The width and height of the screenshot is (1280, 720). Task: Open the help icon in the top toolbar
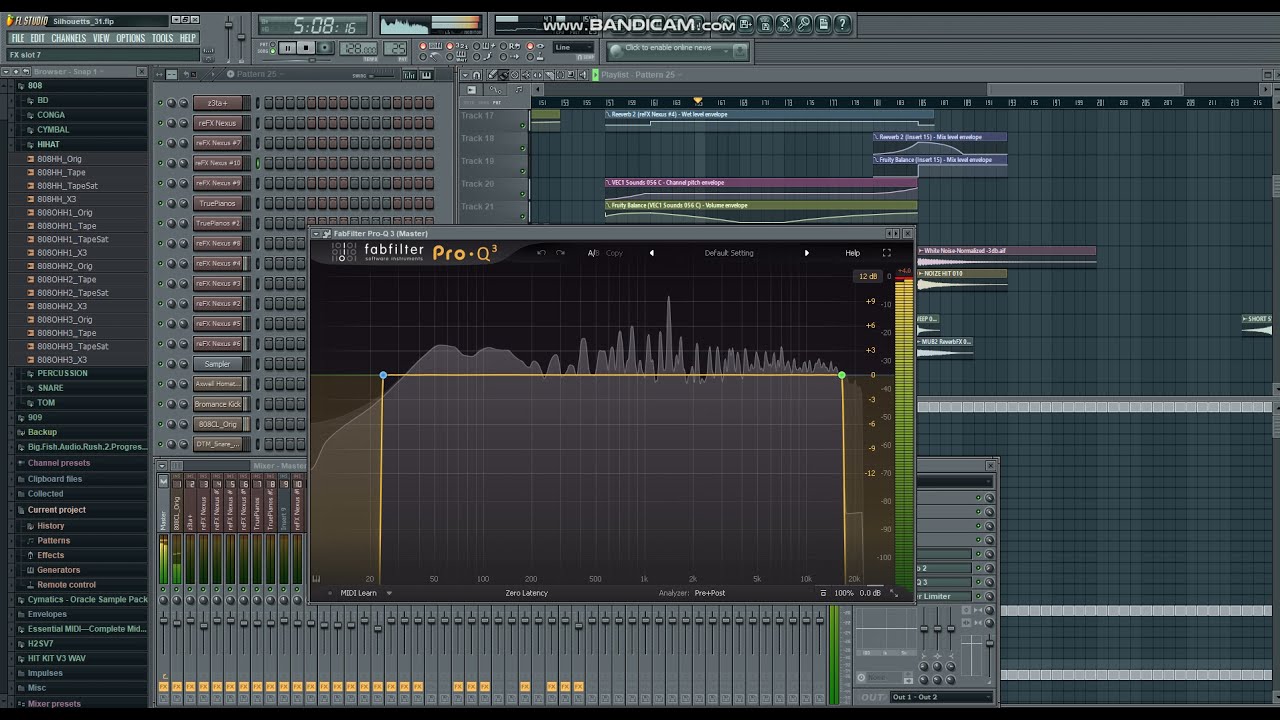click(843, 24)
